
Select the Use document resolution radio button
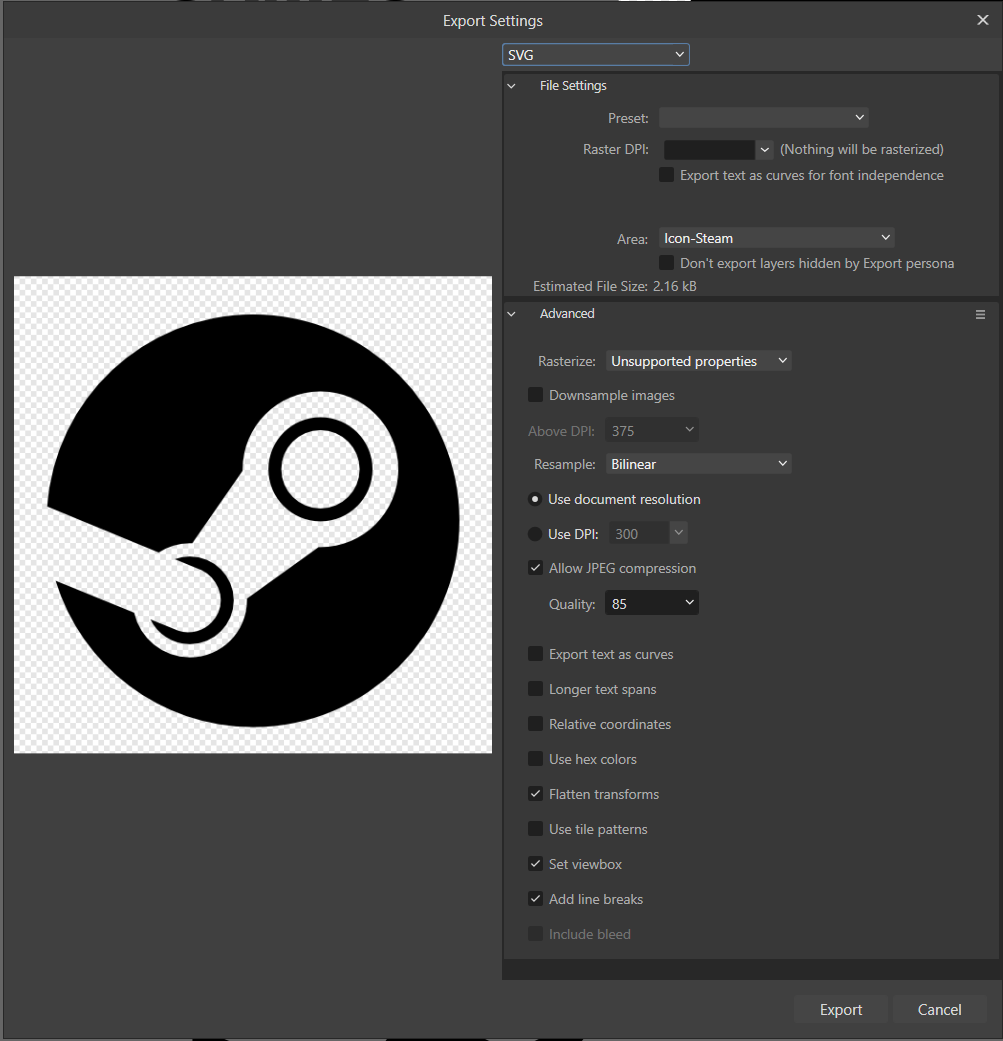tap(534, 499)
